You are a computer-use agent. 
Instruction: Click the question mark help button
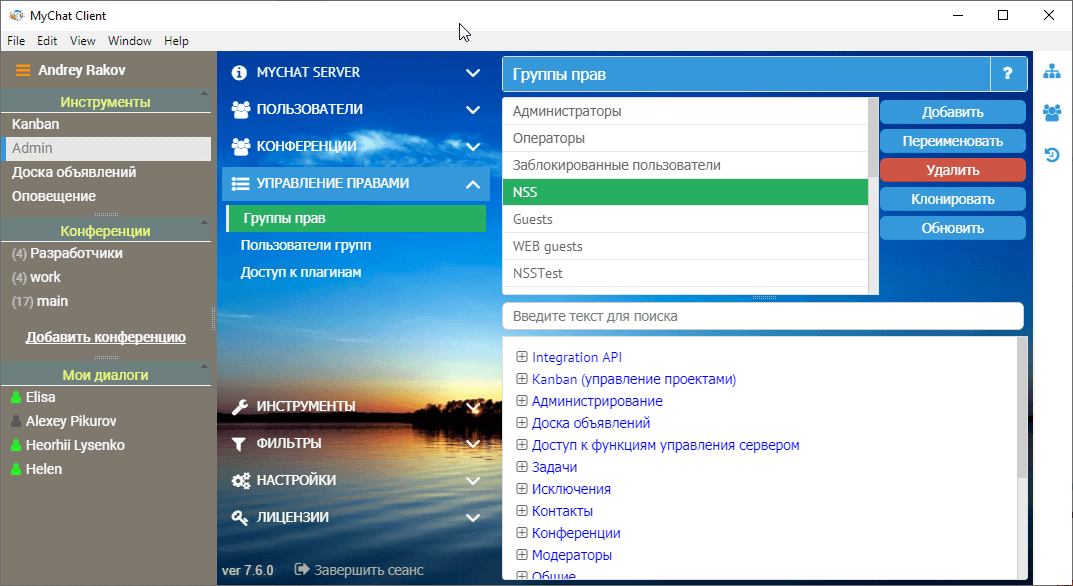pos(1007,74)
